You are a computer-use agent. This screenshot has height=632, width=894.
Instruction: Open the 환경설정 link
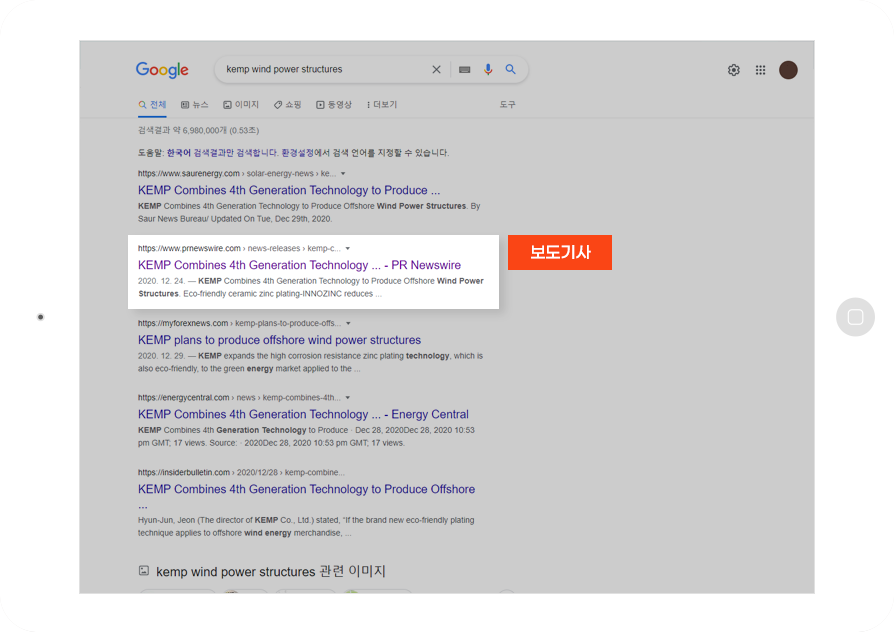[298, 153]
